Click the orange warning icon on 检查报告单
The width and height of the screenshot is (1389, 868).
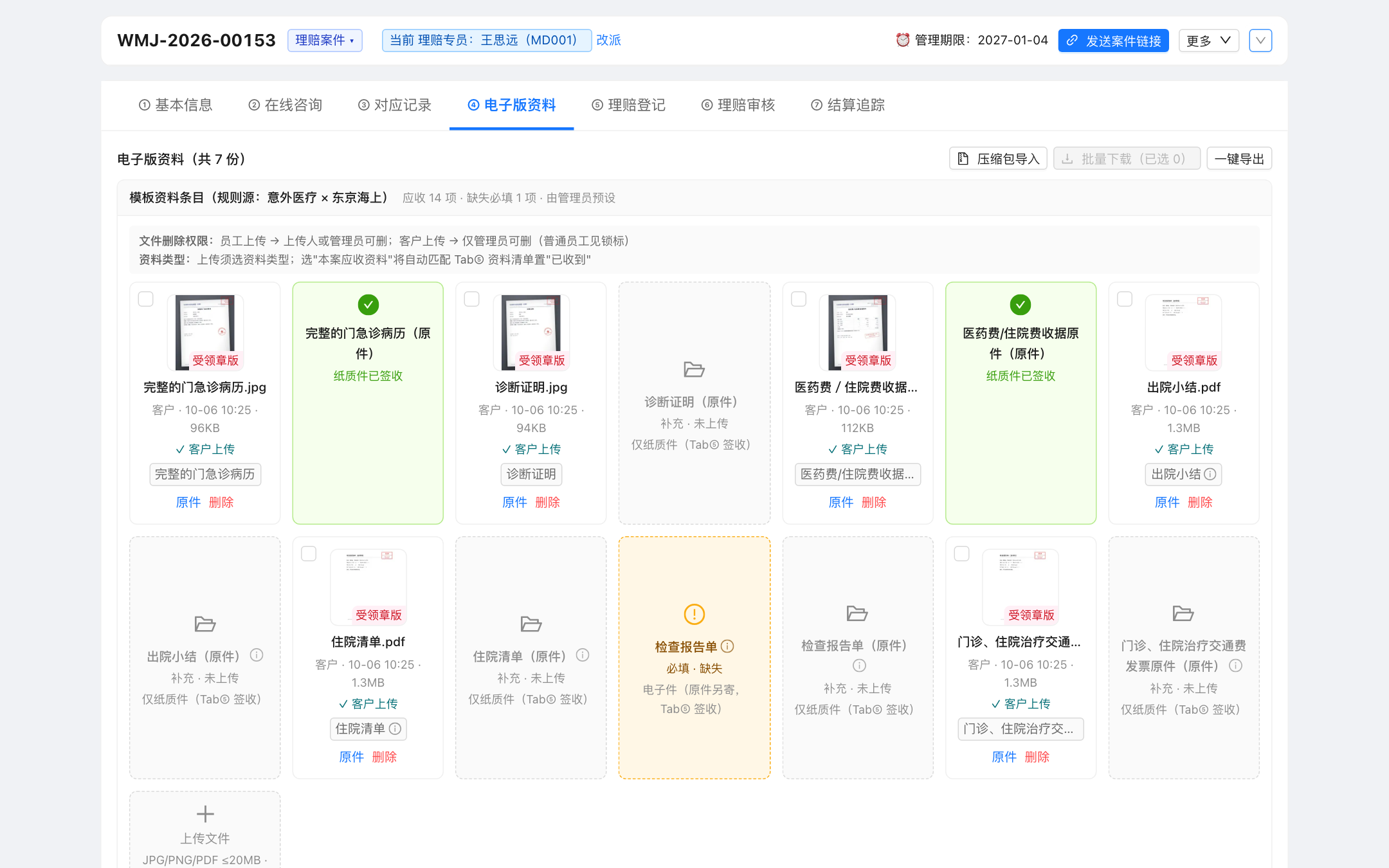[x=694, y=614]
